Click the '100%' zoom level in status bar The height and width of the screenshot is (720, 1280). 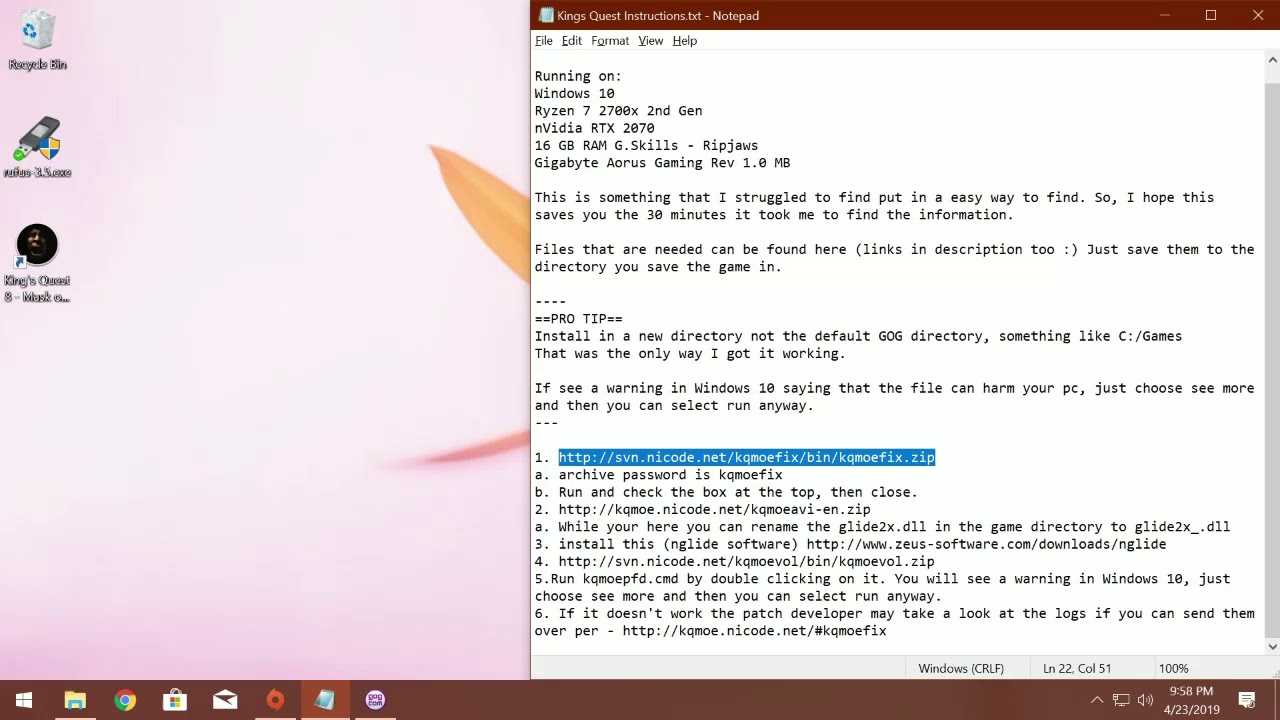[x=1174, y=668]
